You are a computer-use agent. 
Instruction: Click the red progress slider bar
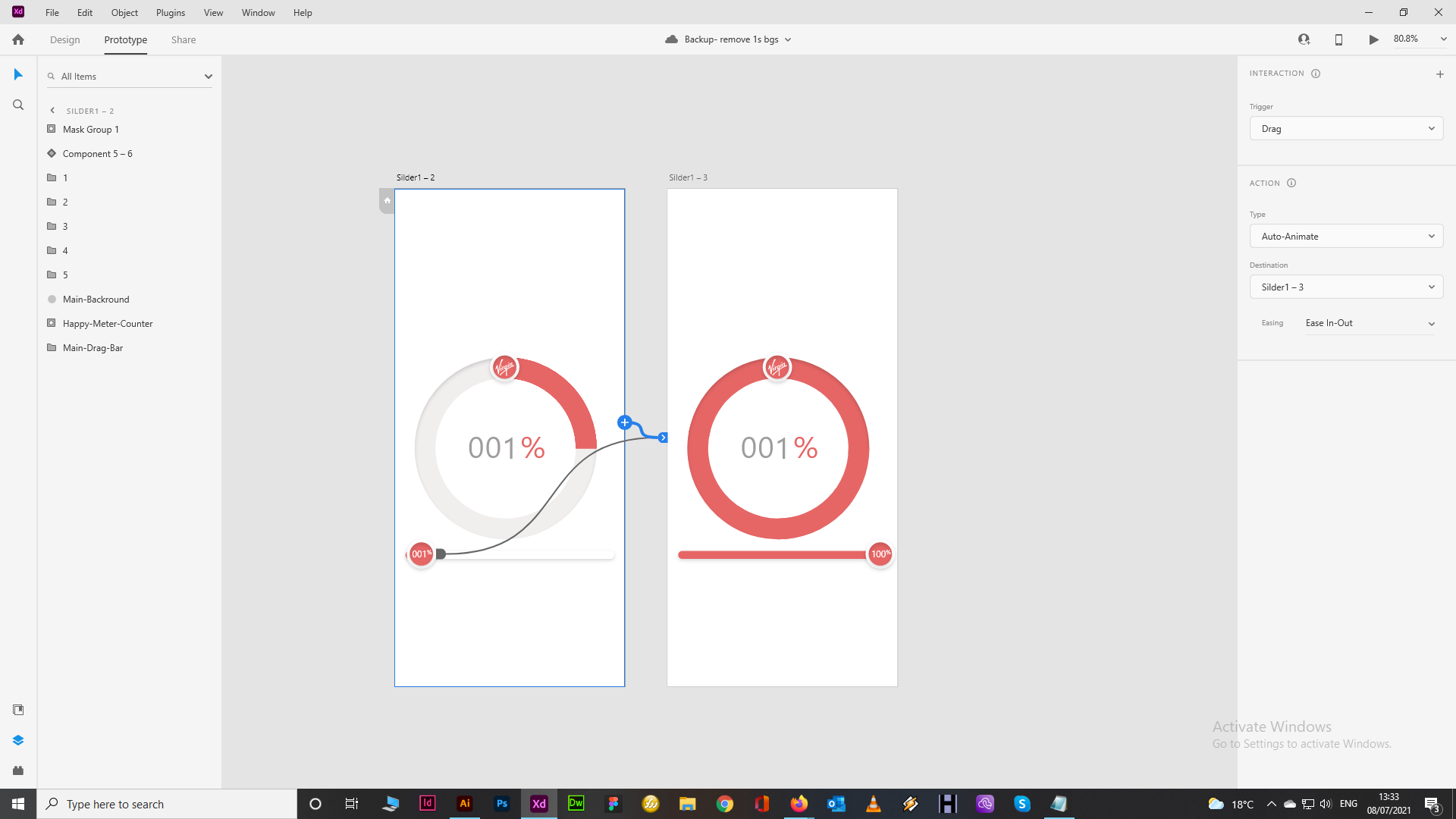tap(770, 554)
